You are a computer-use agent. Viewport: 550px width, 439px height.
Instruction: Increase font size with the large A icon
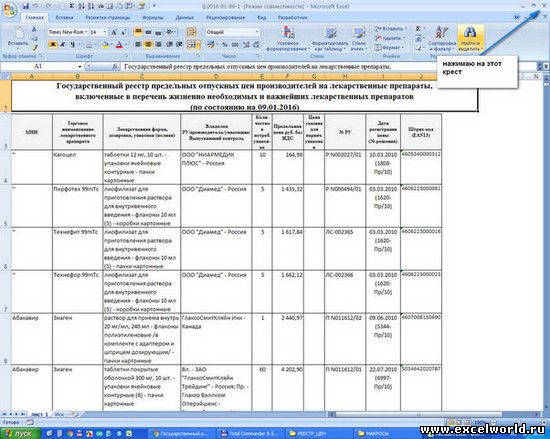[x=114, y=32]
